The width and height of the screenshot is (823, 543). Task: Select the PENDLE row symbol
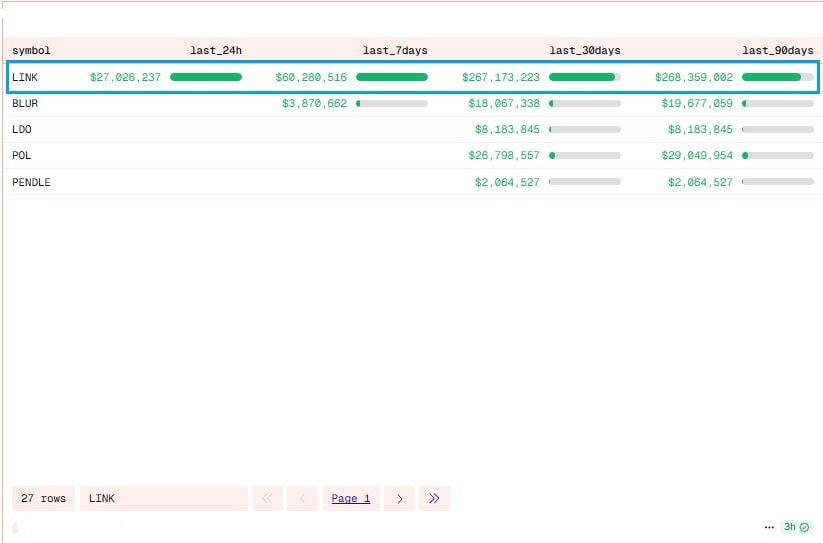point(31,182)
